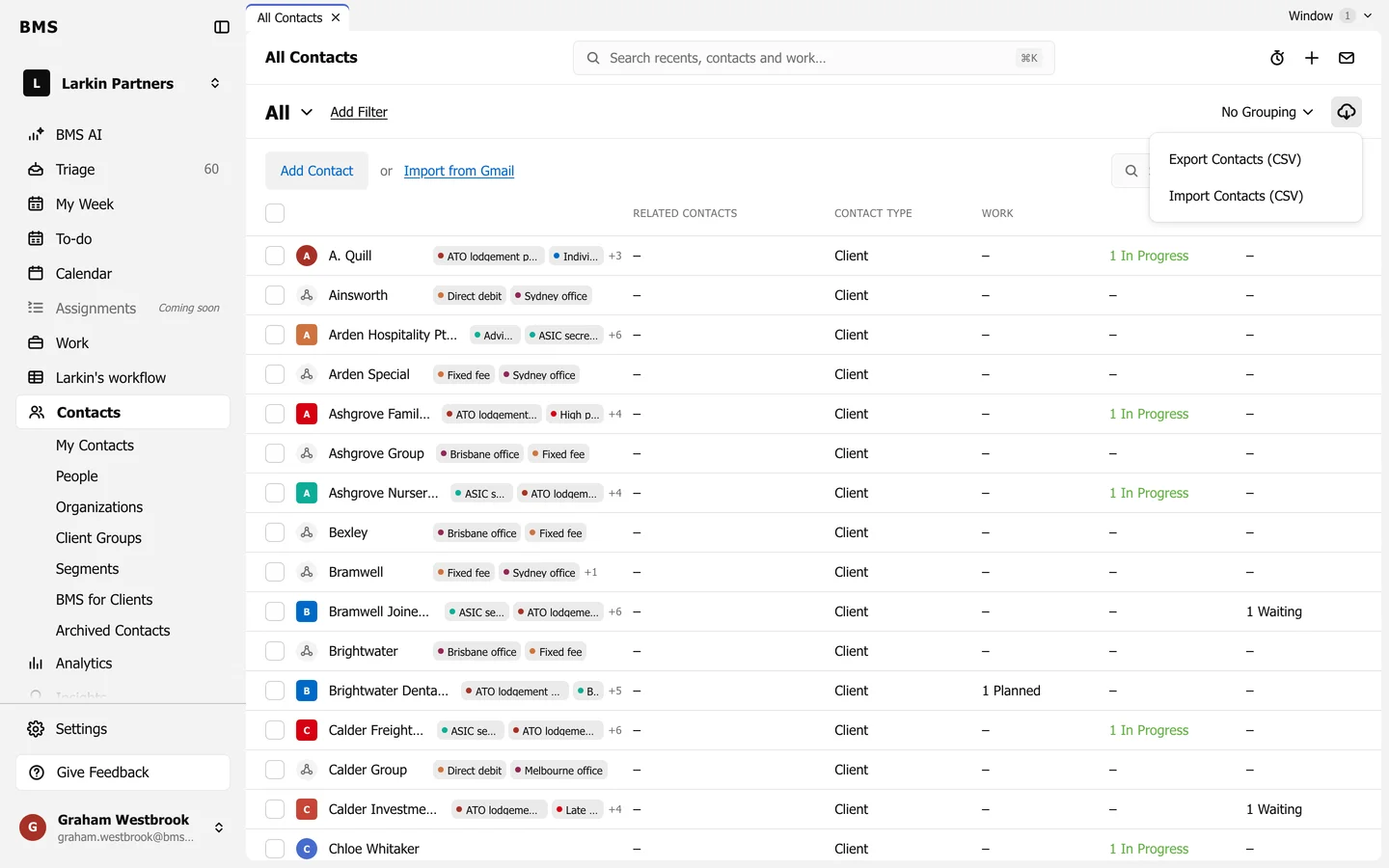Image resolution: width=1389 pixels, height=868 pixels.
Task: Open the To-do list
Action: click(x=123, y=239)
